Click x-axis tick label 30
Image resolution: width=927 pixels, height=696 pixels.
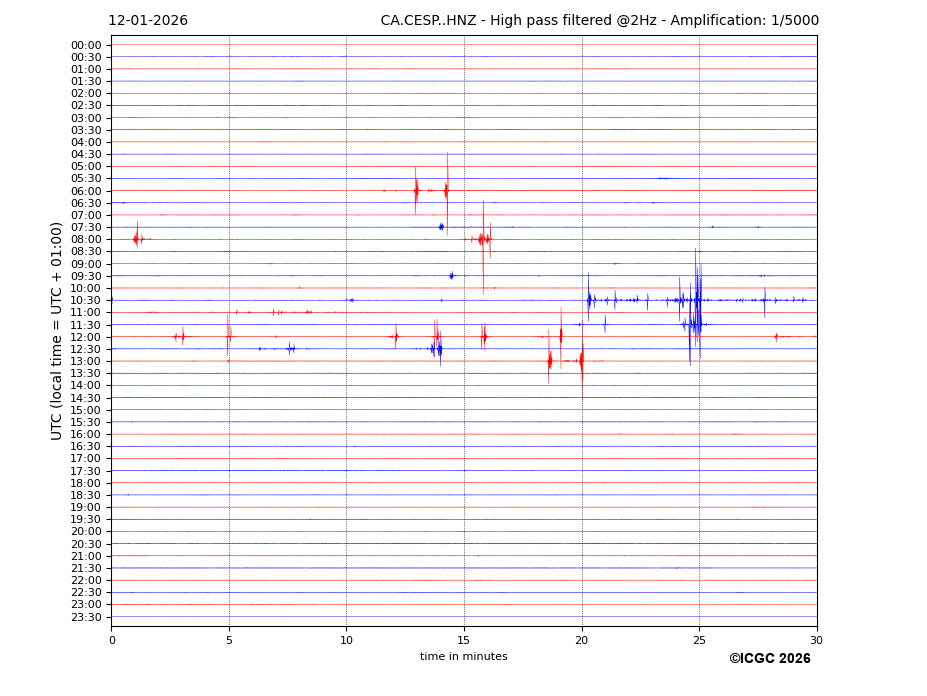pos(816,640)
